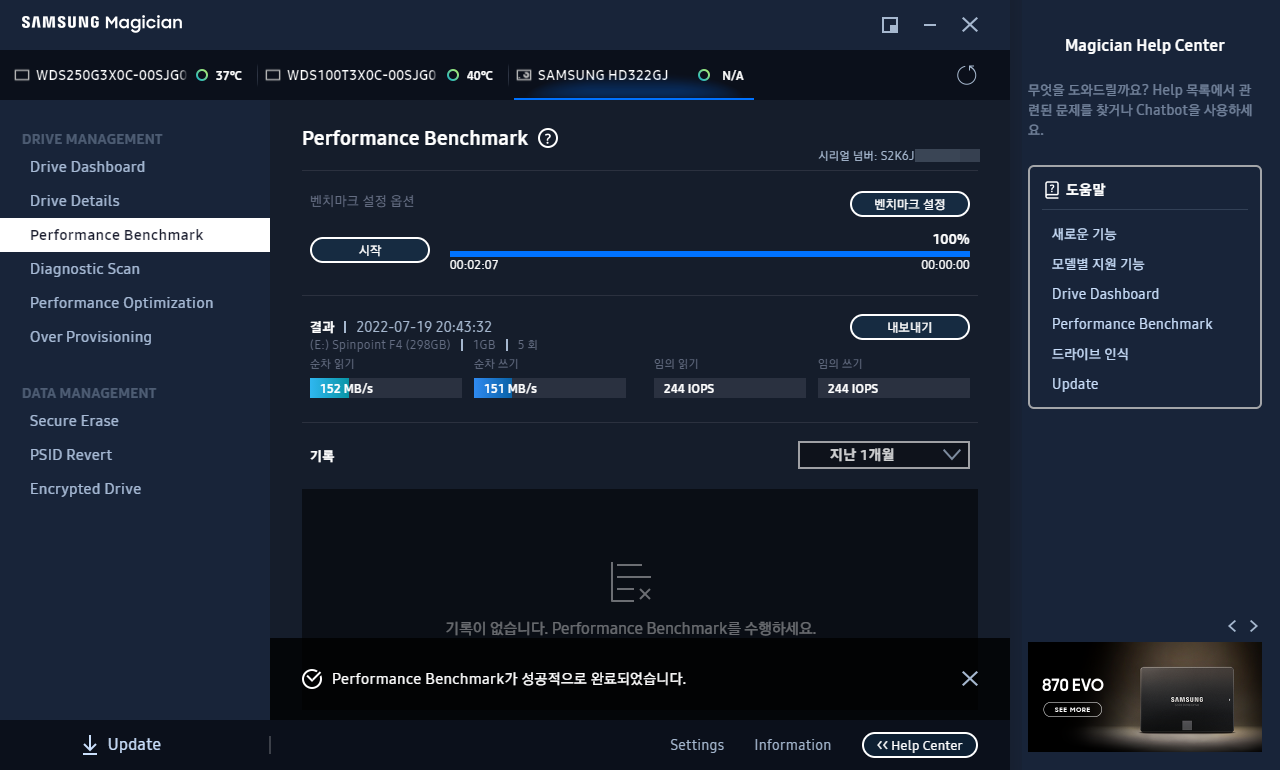Click the 내보내기 export button
Viewport: 1280px width, 770px height.
point(910,327)
